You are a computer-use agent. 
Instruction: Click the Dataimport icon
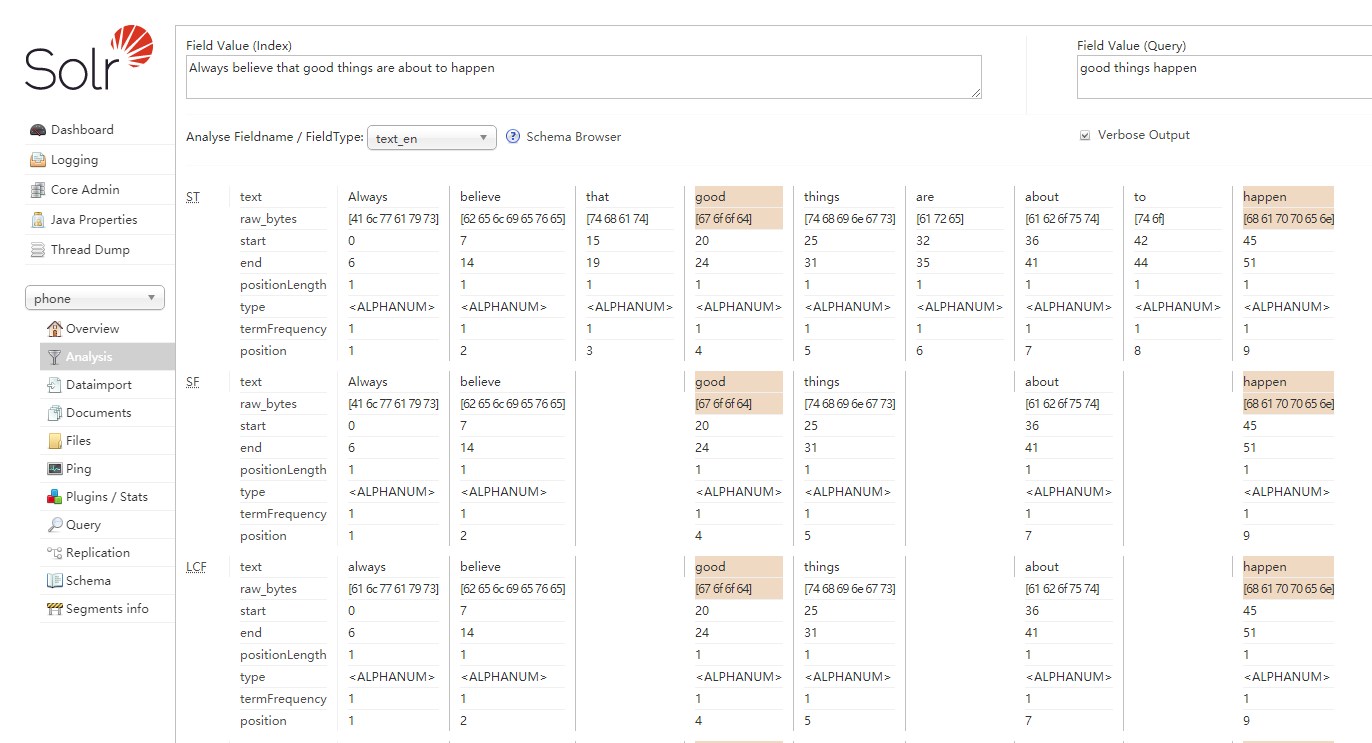(x=55, y=385)
